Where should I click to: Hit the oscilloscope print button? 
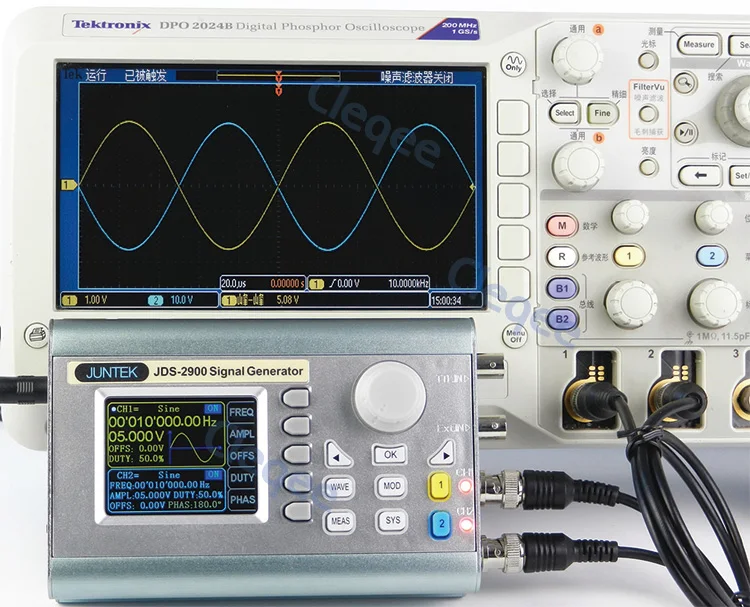click(37, 335)
